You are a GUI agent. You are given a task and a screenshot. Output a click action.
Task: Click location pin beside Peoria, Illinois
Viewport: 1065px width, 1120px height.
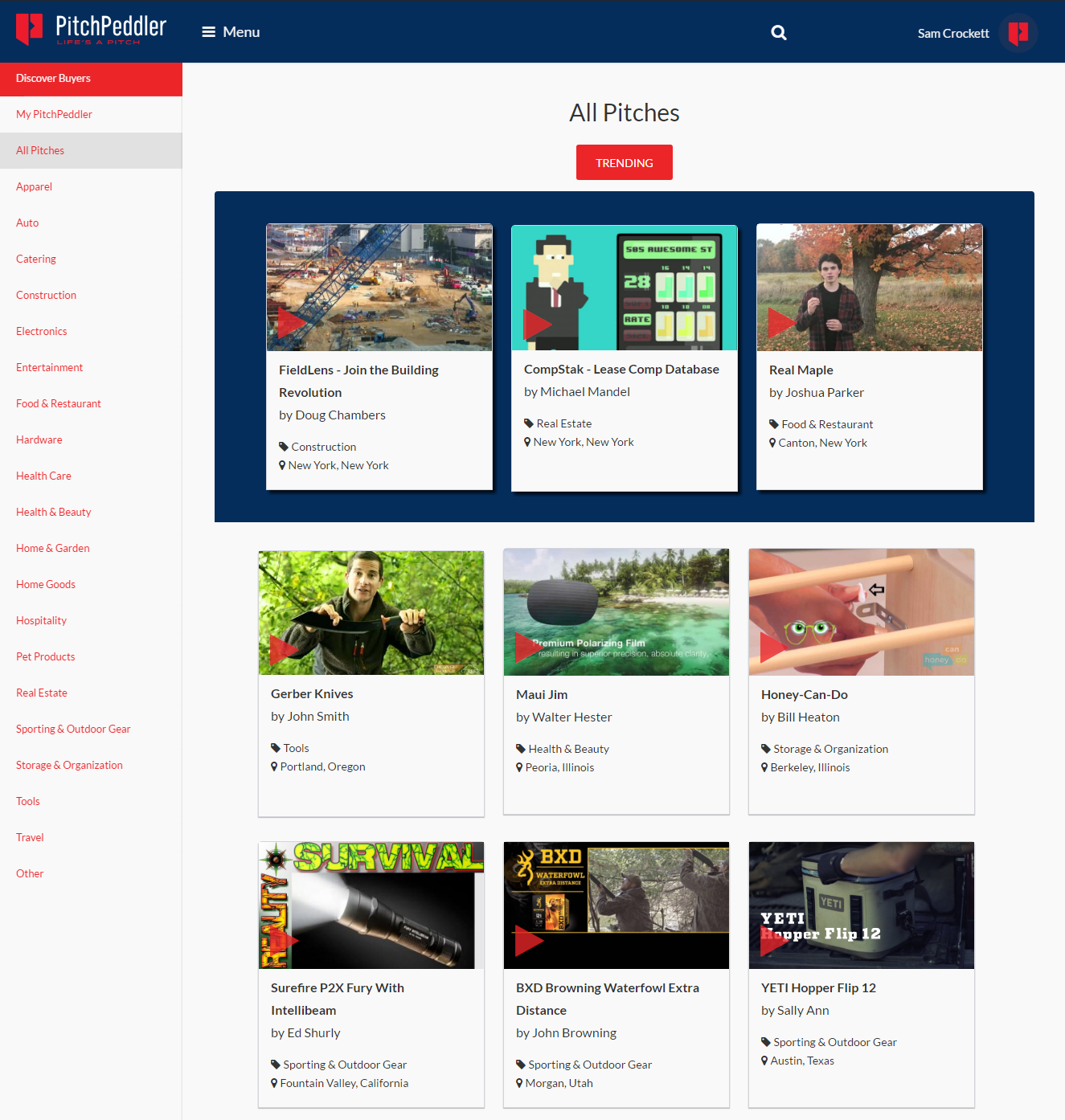coord(519,767)
